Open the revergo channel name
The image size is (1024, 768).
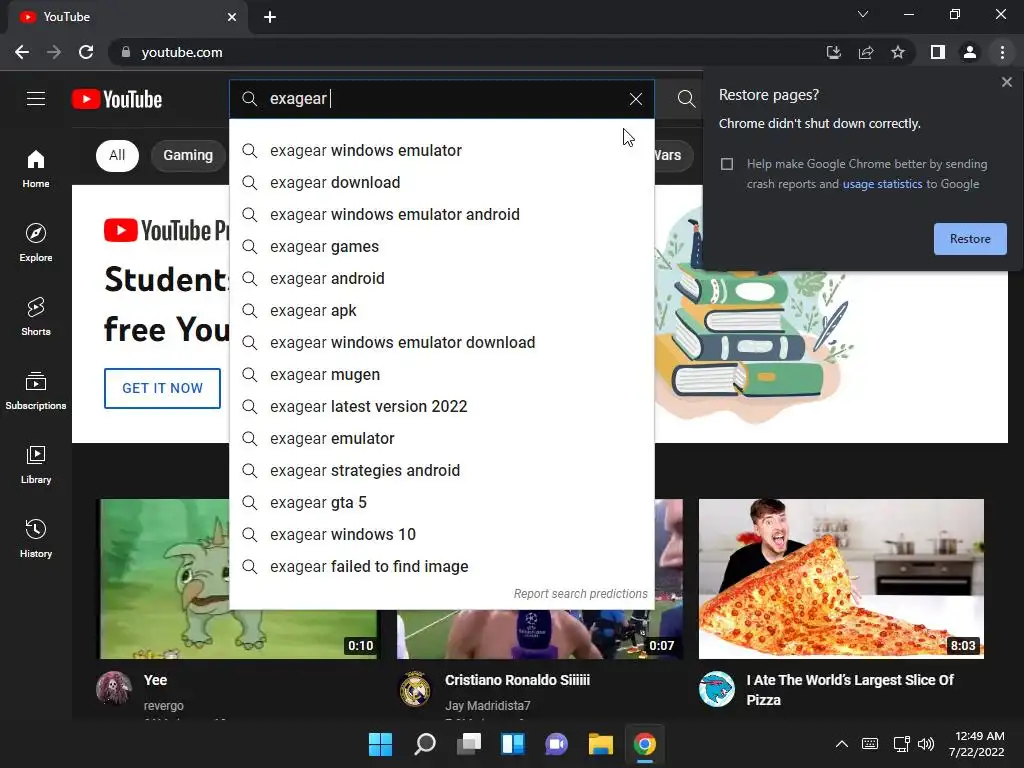pyautogui.click(x=163, y=705)
